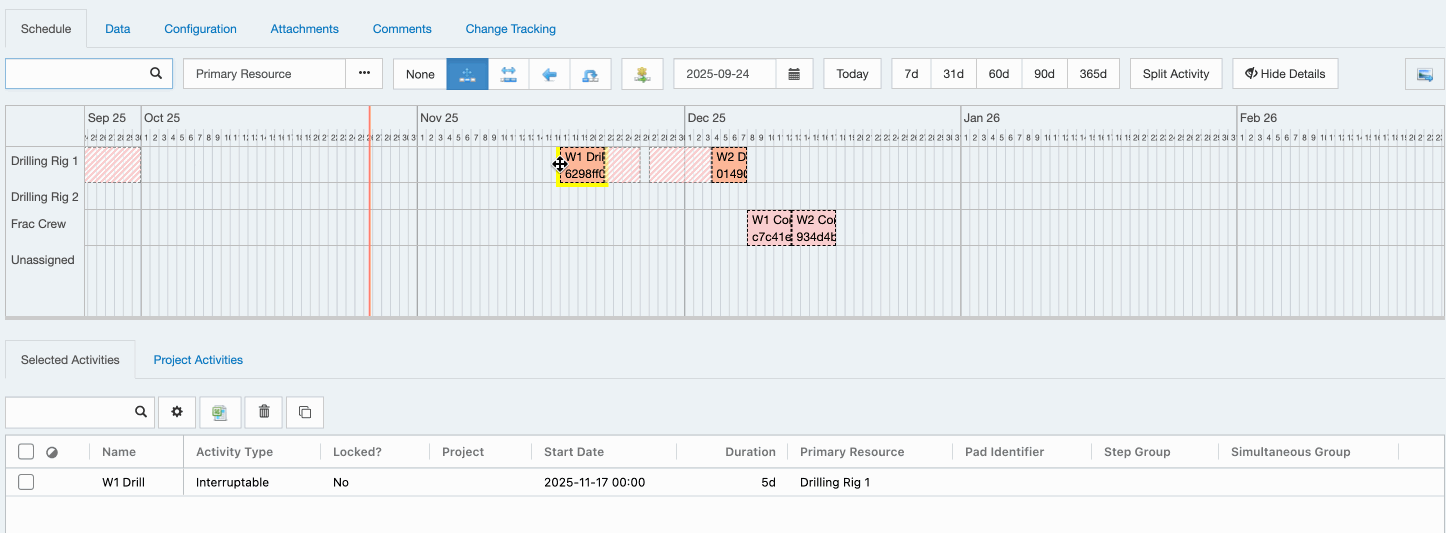1446x533 pixels.
Task: Click the left arrow scheduling icon
Action: click(x=549, y=74)
